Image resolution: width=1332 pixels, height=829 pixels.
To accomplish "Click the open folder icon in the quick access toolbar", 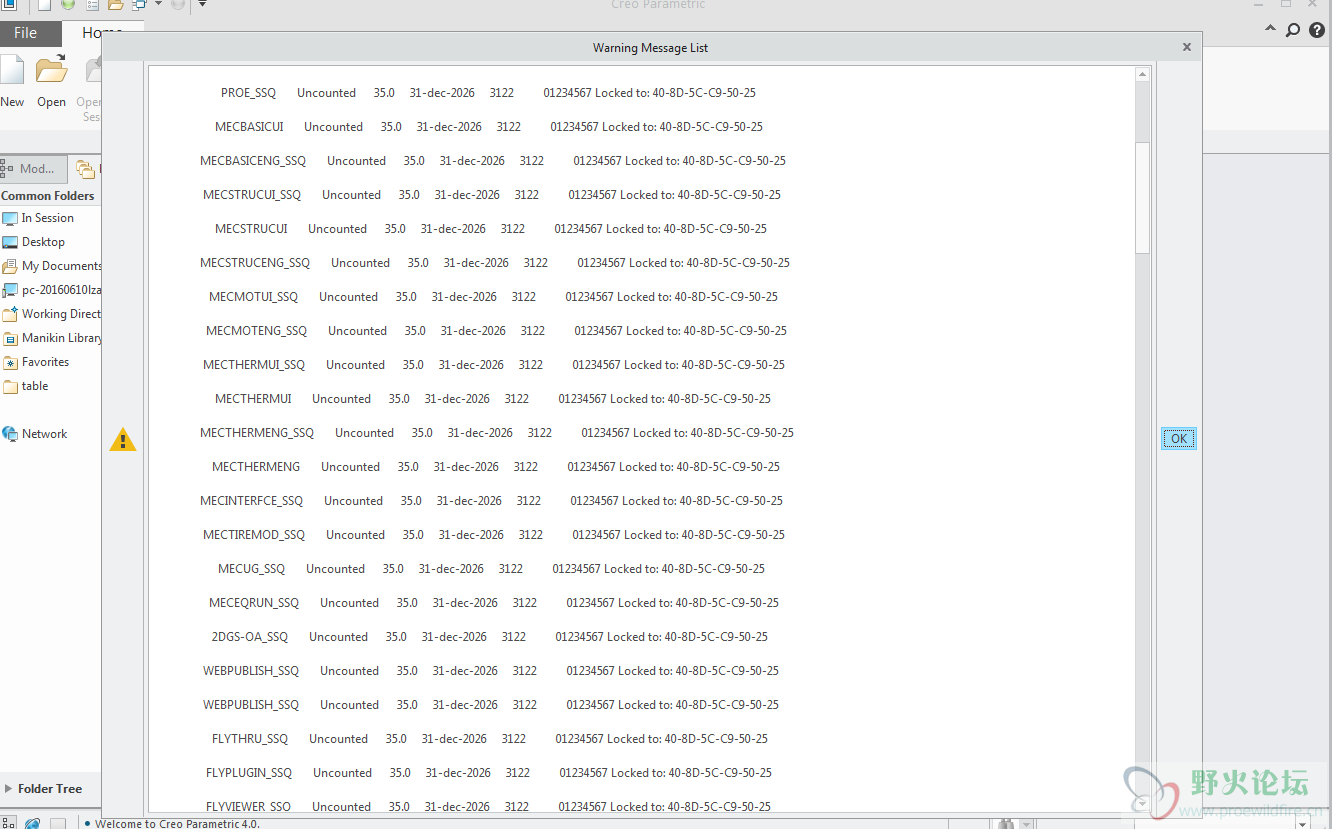I will pos(116,5).
